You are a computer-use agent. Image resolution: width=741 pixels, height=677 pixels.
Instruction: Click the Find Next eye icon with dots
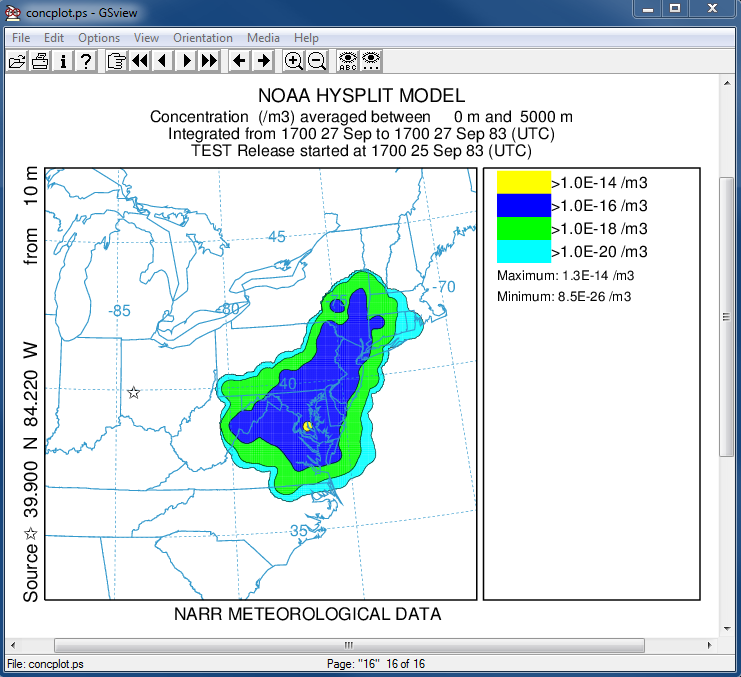coord(371,61)
